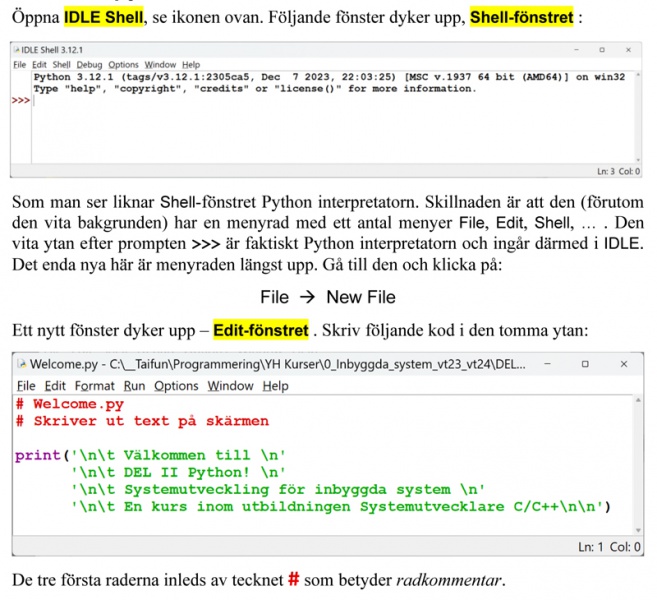
Task: Open the Help menu in IDLE Shell
Action: [x=191, y=65]
